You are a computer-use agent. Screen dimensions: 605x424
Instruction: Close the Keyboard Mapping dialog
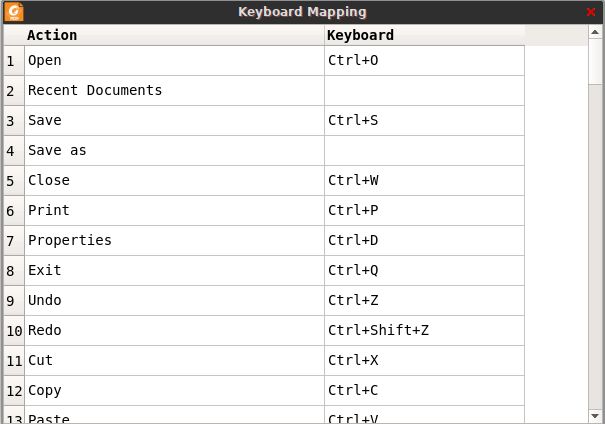coord(590,12)
